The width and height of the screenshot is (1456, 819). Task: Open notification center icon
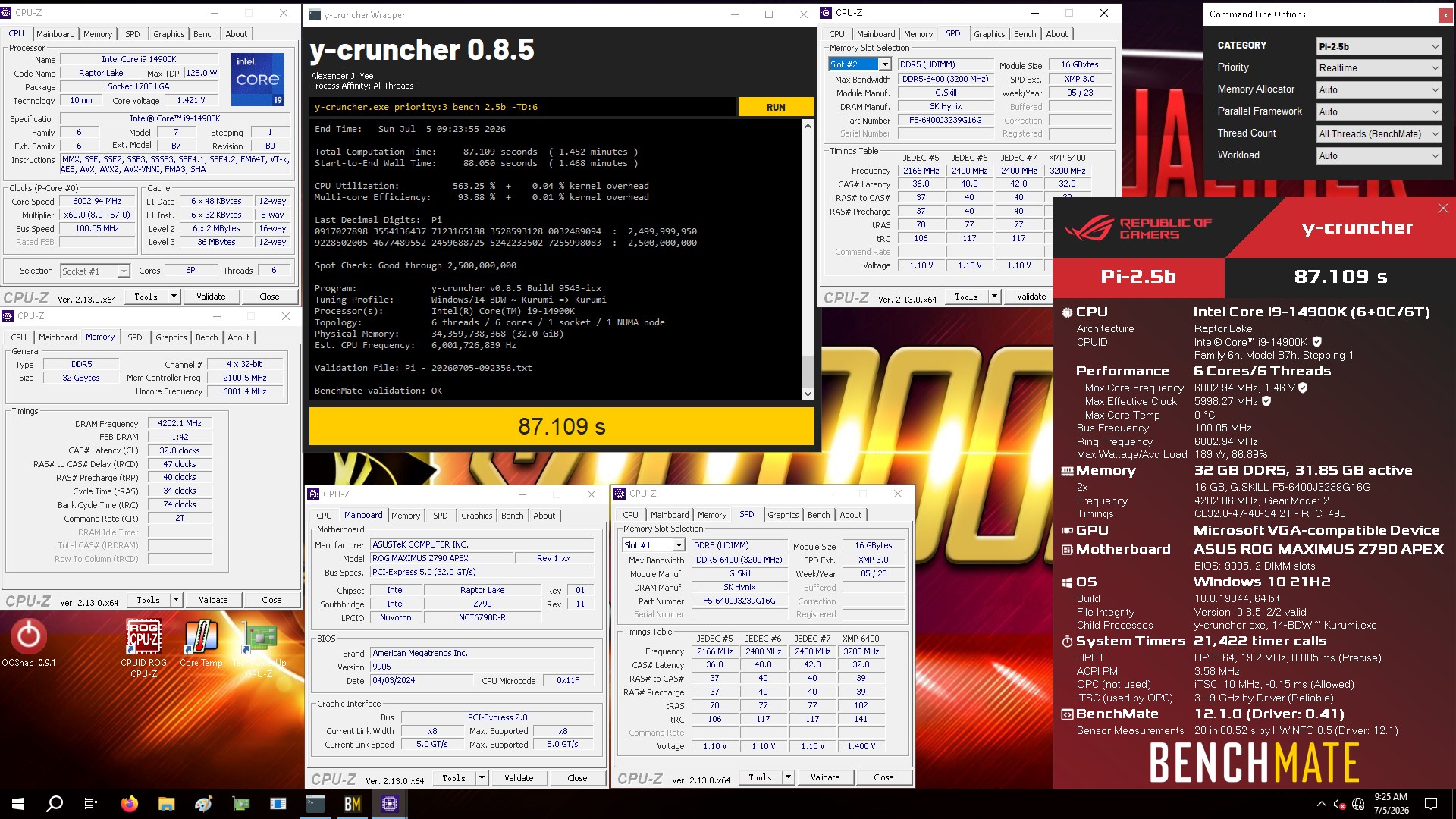1431,804
